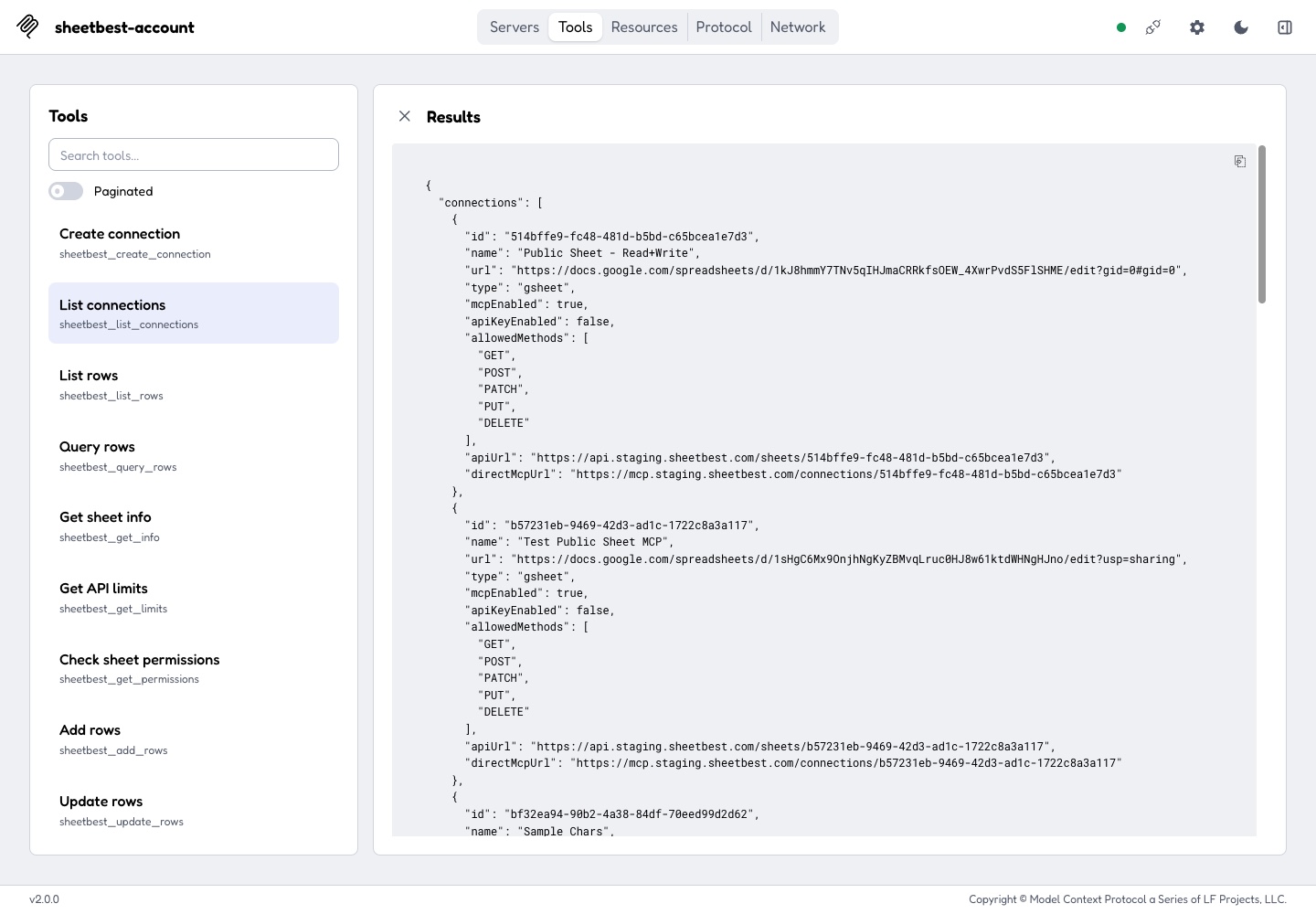Choose the Add rows tool
Screen dimensions: 1316x914
click(x=194, y=739)
